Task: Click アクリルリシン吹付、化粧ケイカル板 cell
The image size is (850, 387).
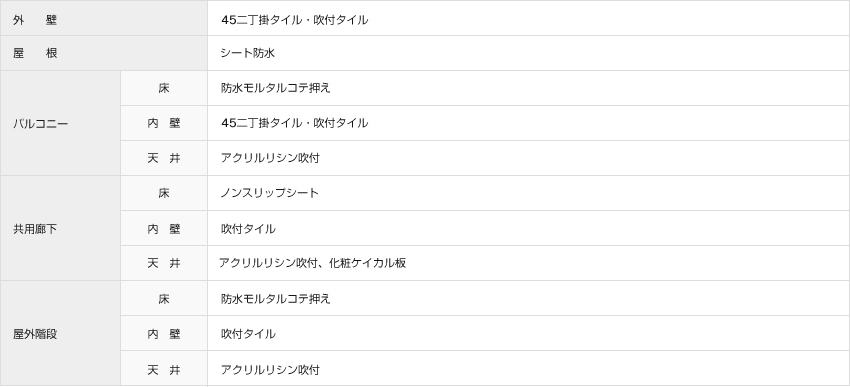Action: click(529, 263)
